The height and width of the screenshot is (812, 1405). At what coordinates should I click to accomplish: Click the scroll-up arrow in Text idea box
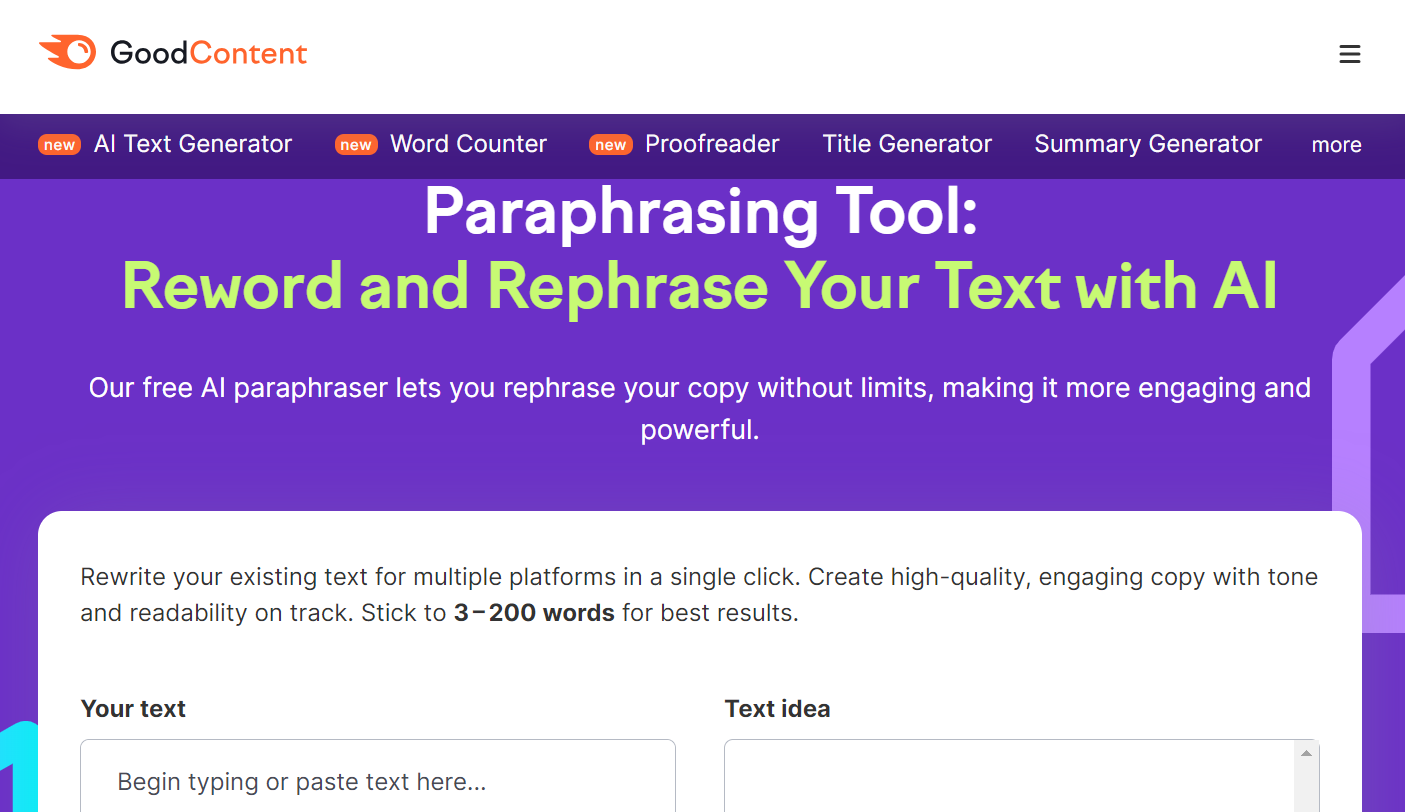pos(1306,753)
